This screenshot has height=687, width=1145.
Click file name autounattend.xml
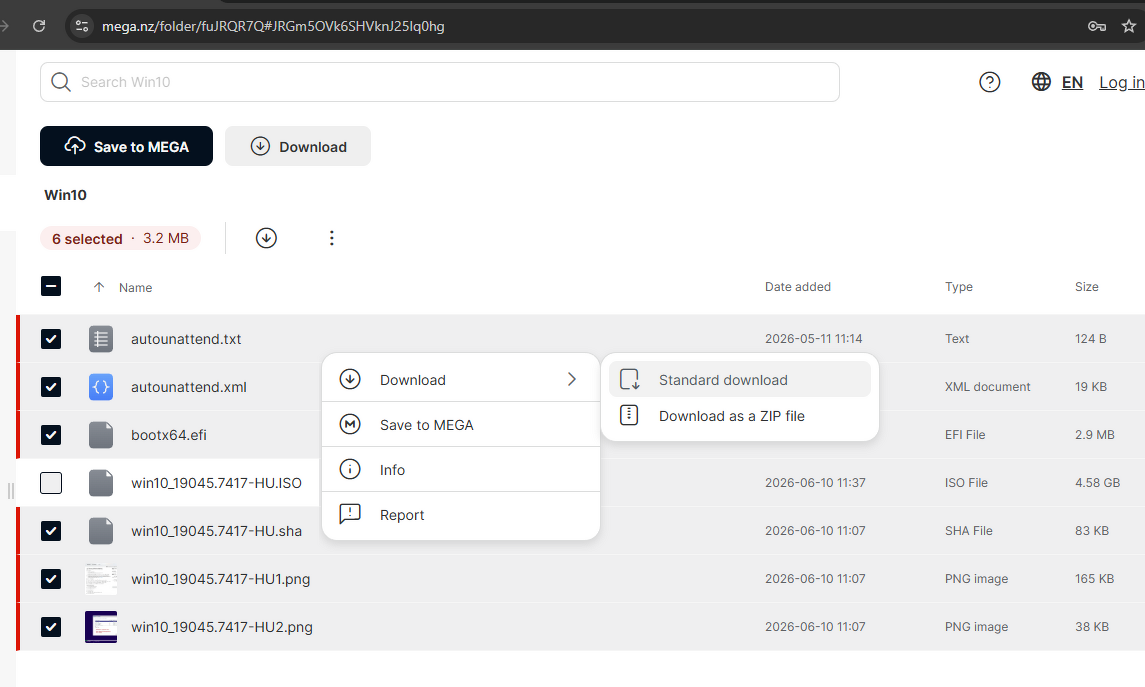point(189,387)
